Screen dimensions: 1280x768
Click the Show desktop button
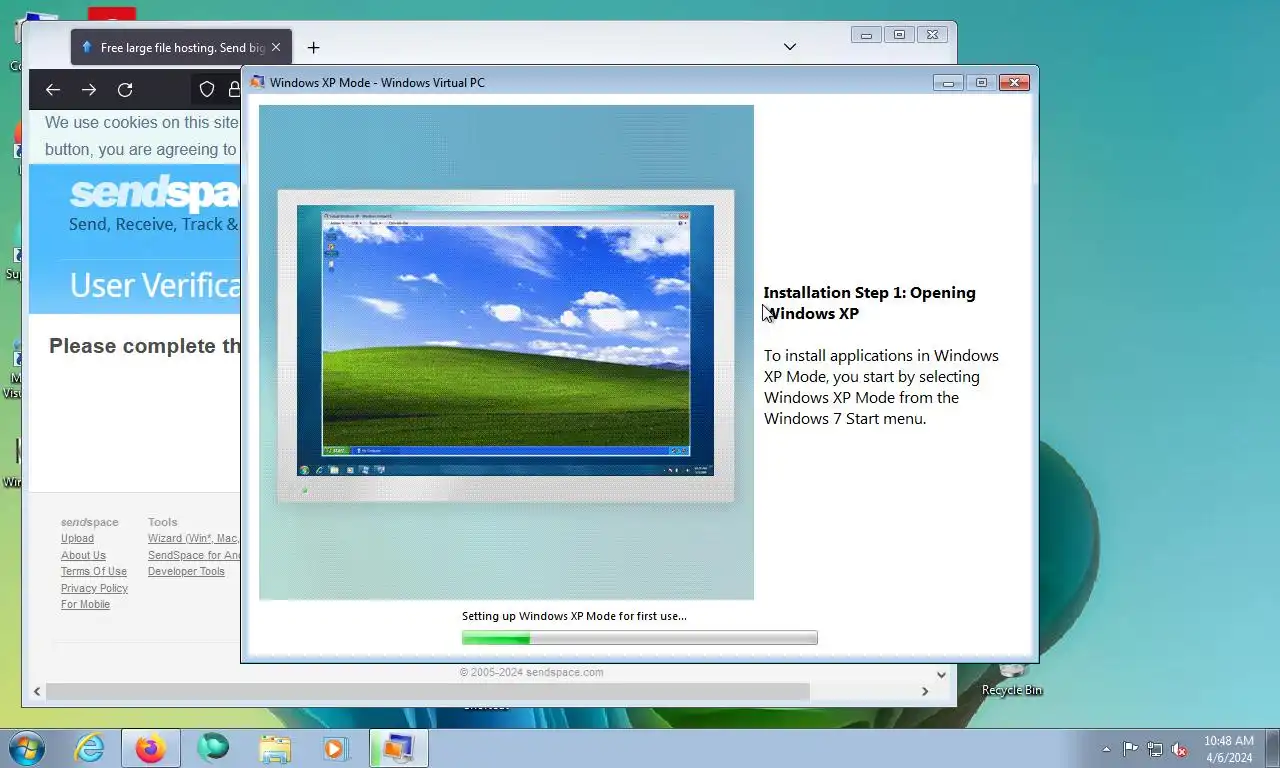point(1272,748)
